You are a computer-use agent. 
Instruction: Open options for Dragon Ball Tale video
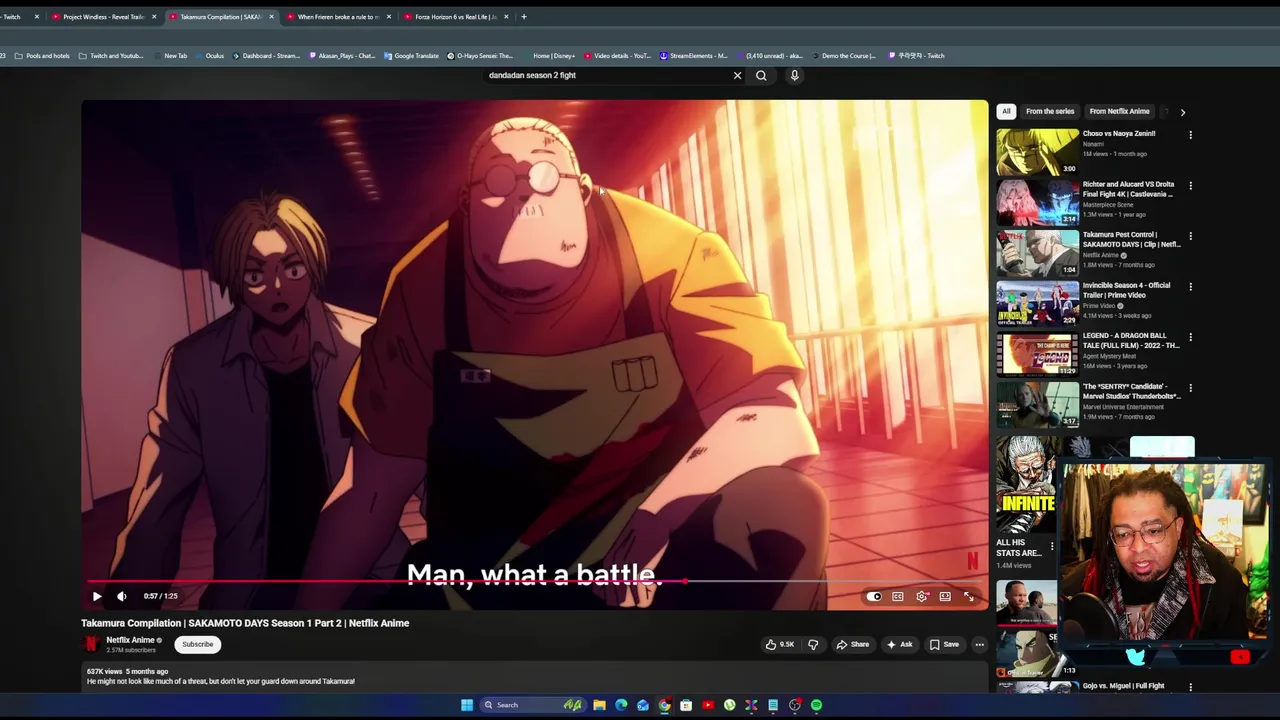coord(1190,337)
